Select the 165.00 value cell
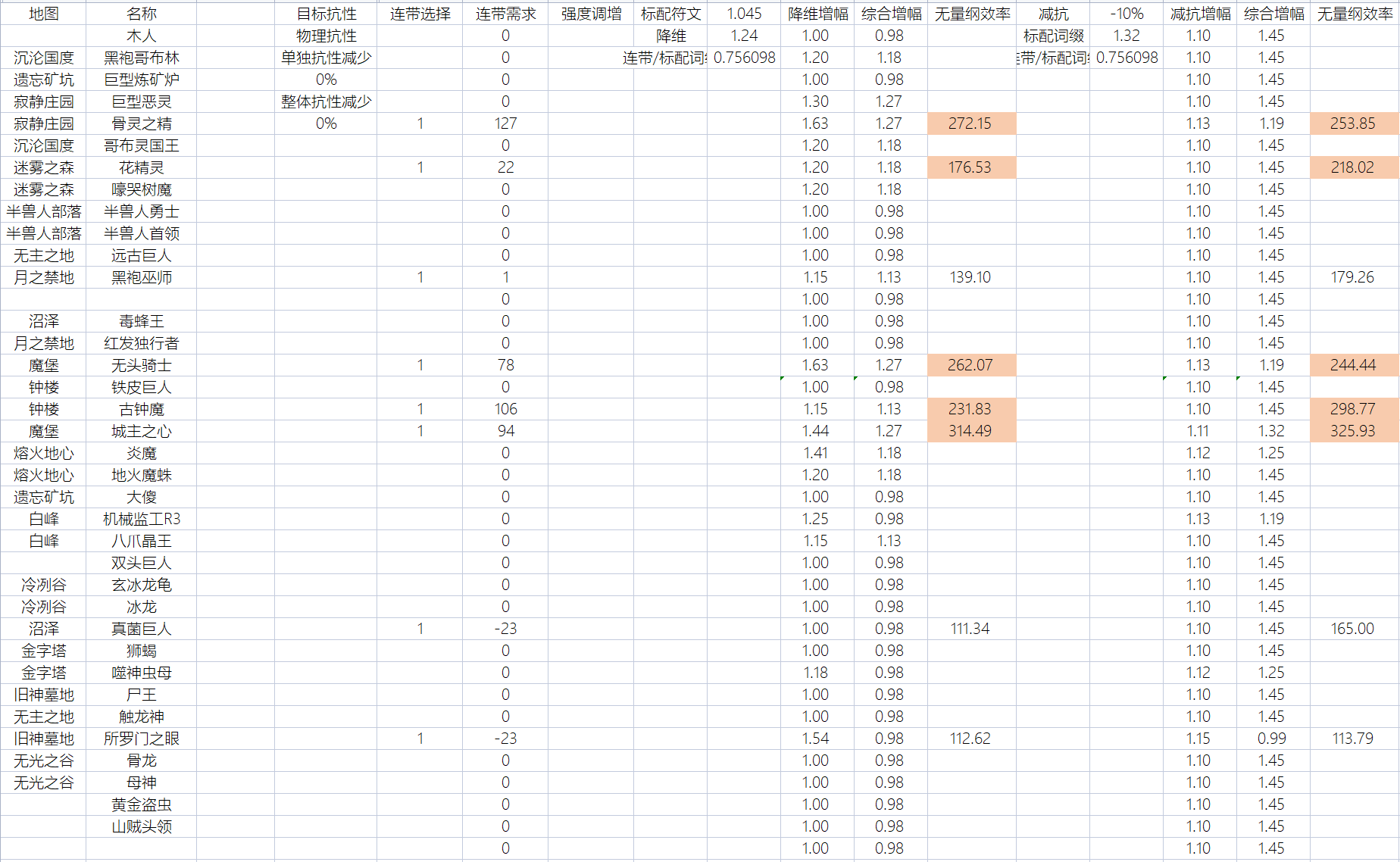Image resolution: width=1400 pixels, height=862 pixels. (x=1355, y=629)
